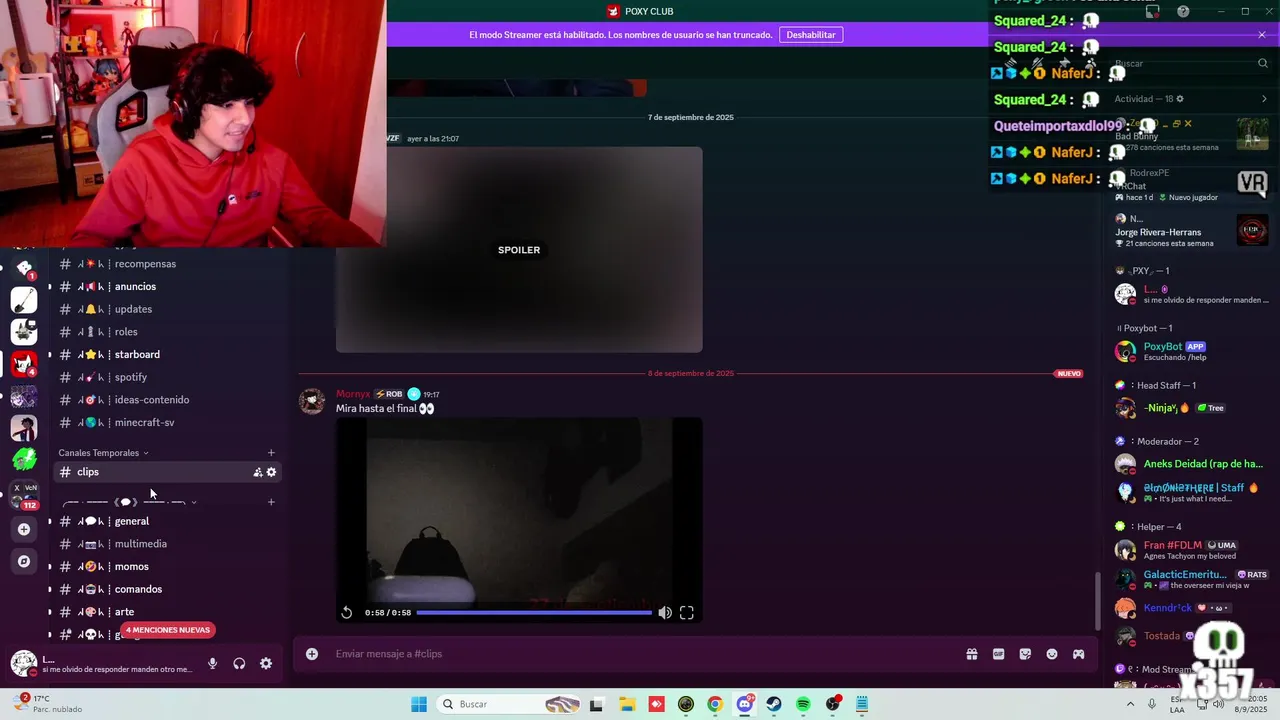Open the minecraft-sv channel

168,422
